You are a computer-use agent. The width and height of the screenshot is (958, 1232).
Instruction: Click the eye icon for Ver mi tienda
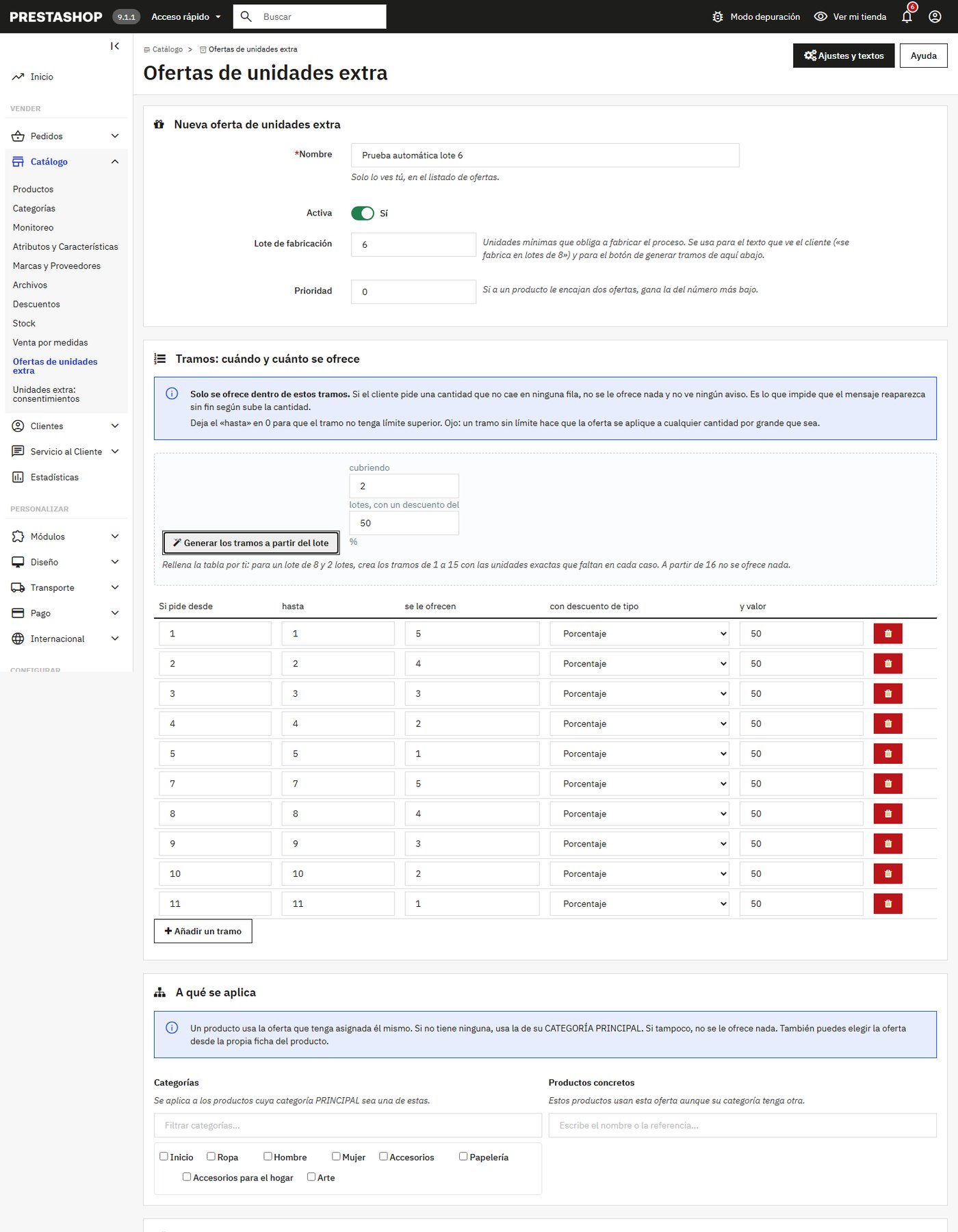820,16
